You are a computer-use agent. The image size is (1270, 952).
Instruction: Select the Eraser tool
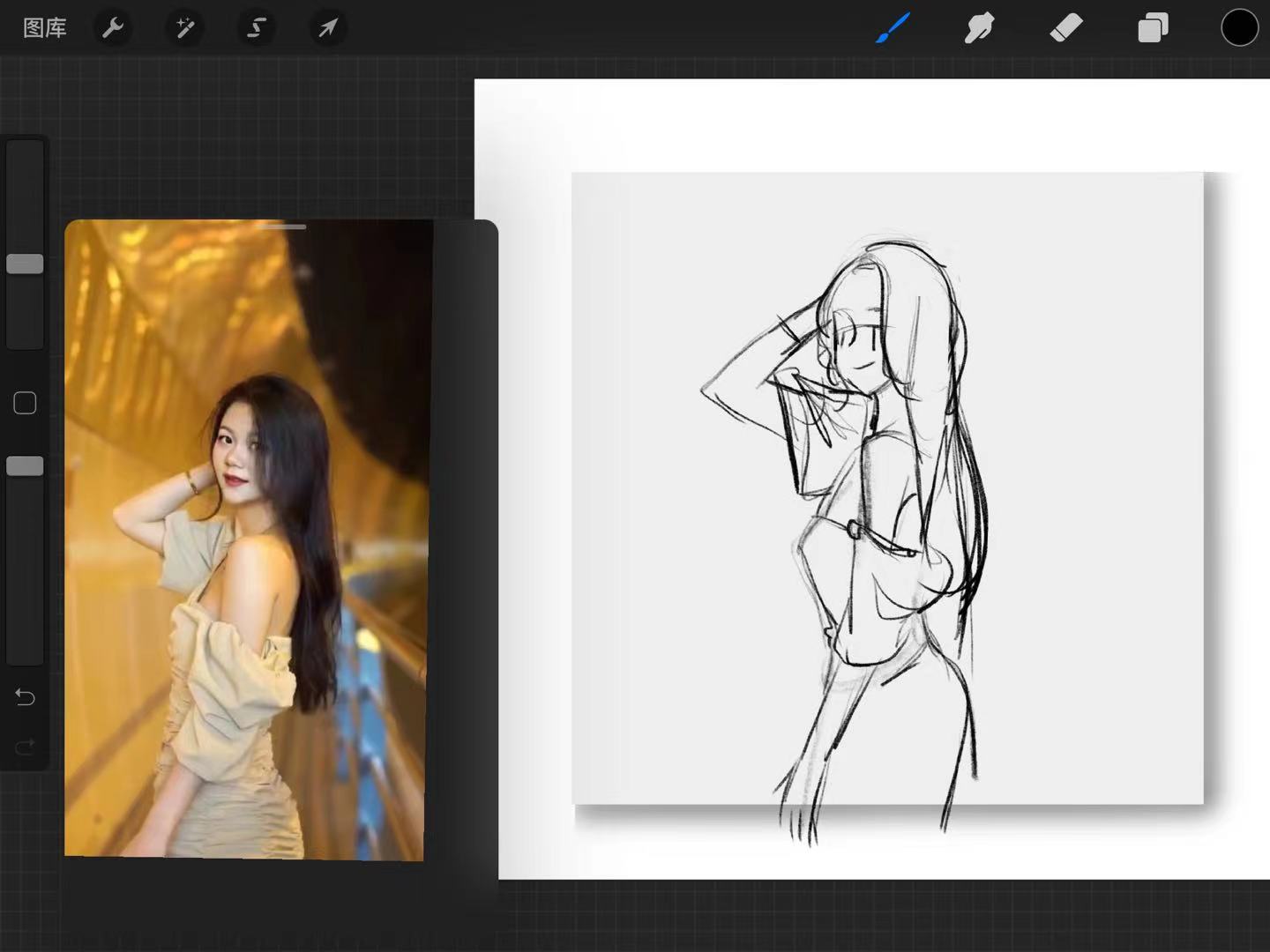1066,28
